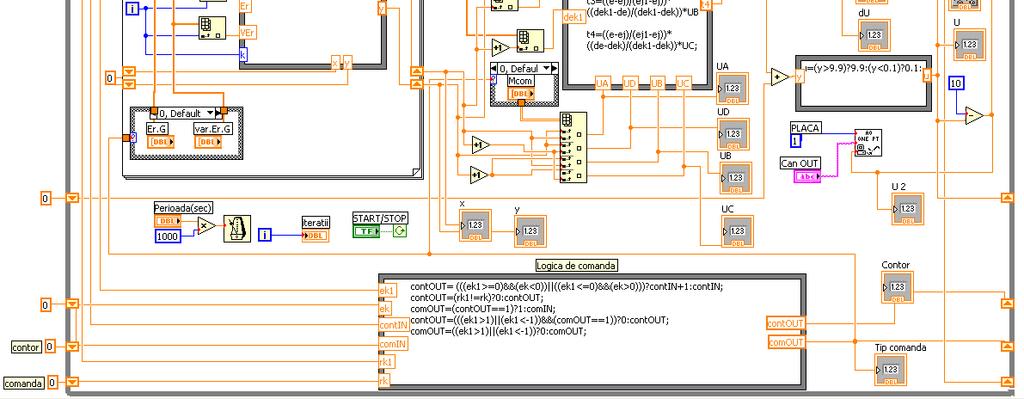The width and height of the screenshot is (1024, 399).
Task: Click the loop stop condition terminal
Action: 400,231
